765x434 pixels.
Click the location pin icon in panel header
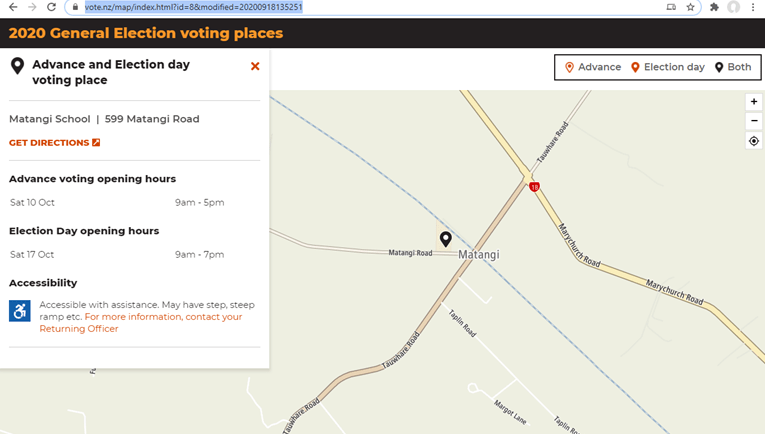[x=17, y=66]
